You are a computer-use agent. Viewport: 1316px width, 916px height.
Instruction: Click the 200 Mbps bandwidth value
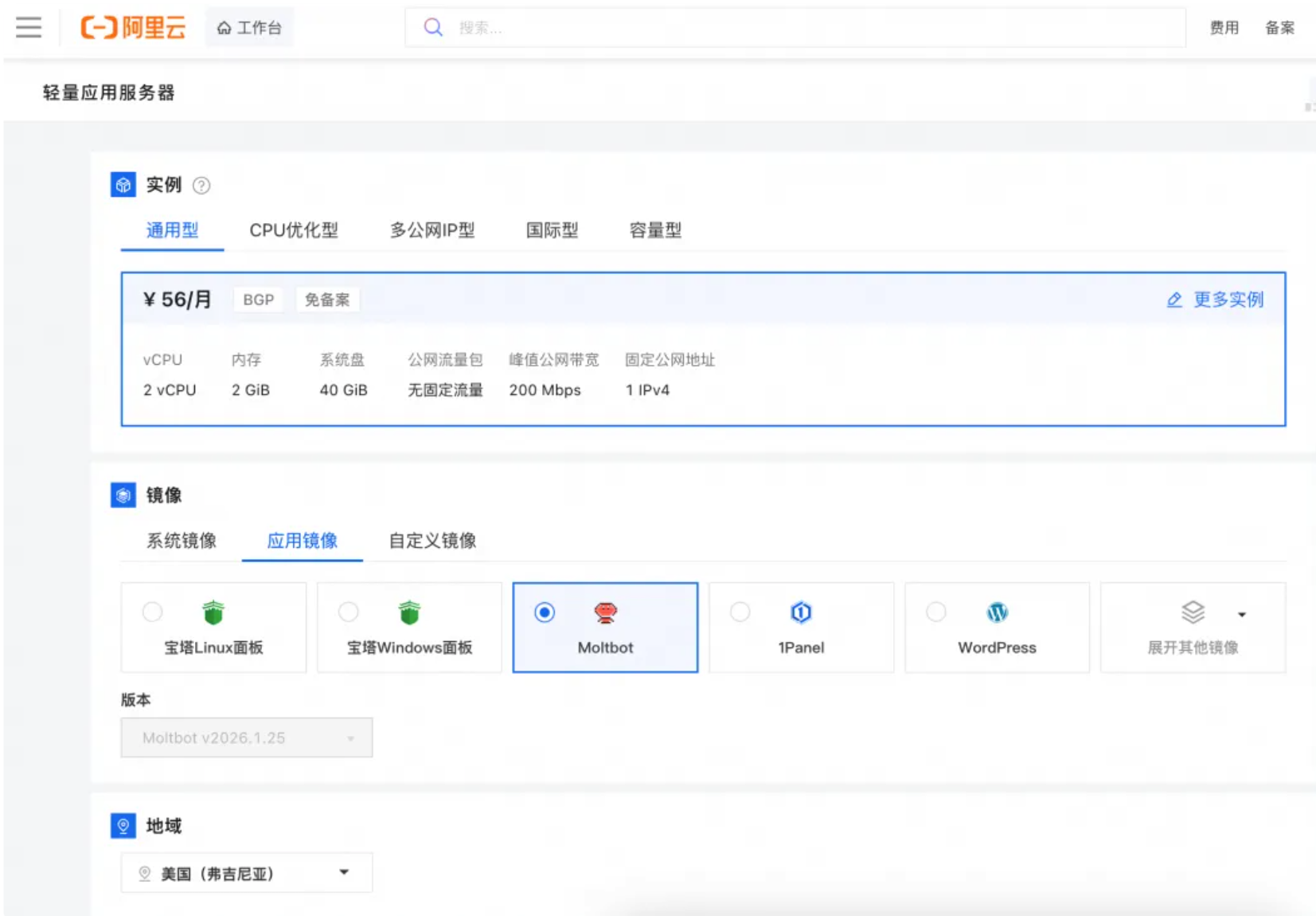(x=545, y=389)
